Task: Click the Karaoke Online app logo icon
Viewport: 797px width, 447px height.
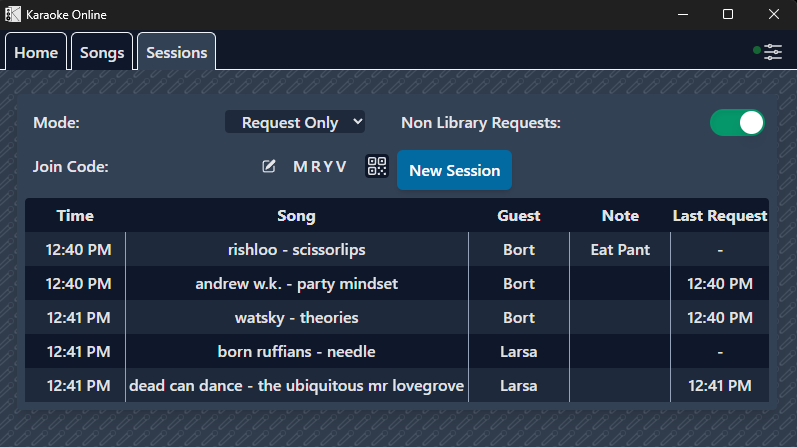Action: pos(13,14)
